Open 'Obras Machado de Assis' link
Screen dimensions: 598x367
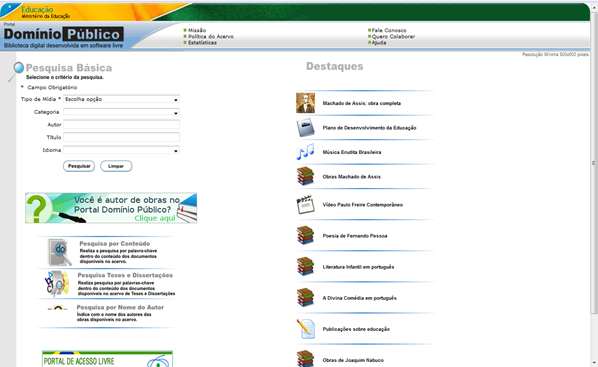[x=351, y=177]
